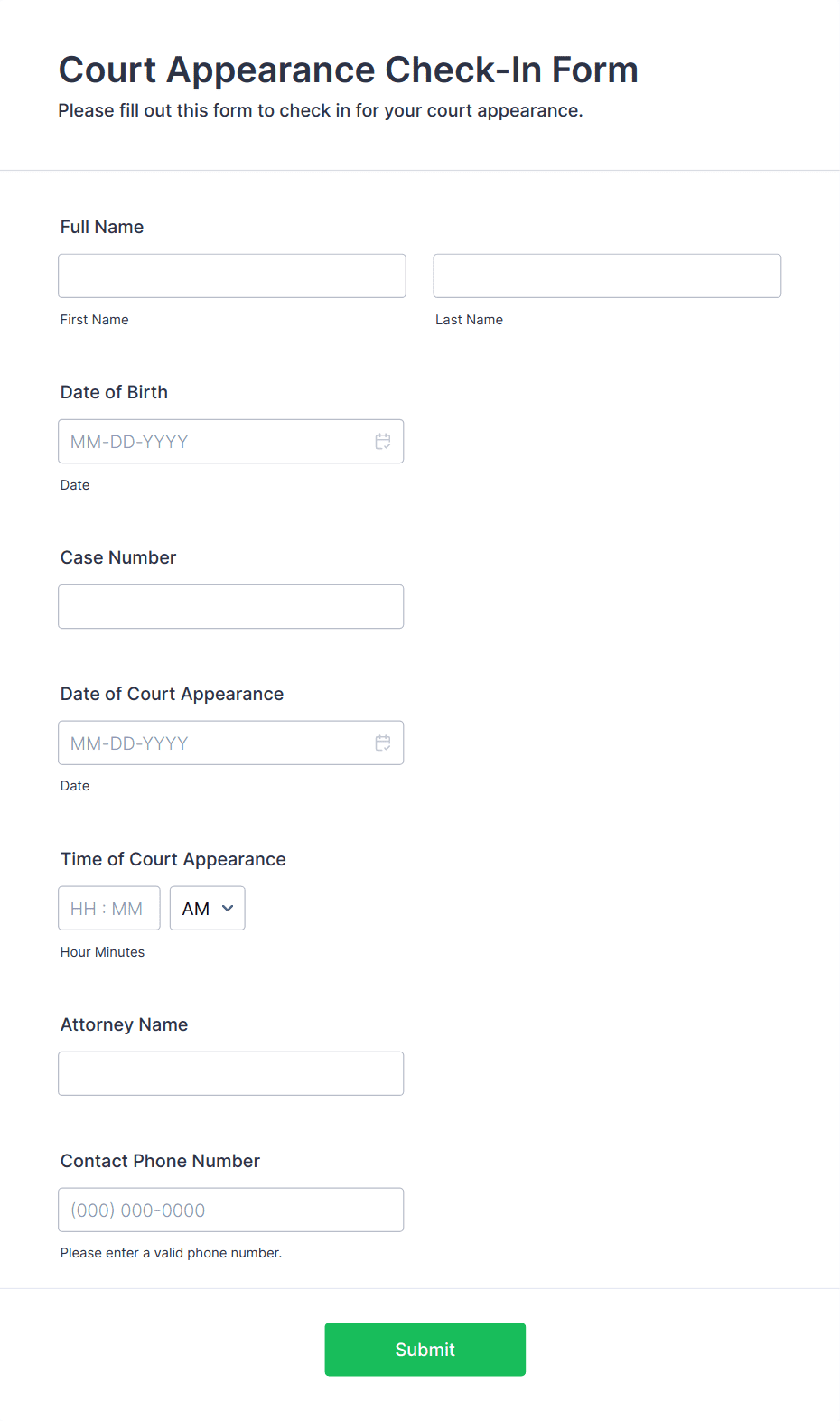
Task: Select the Case Number text box
Action: point(231,607)
